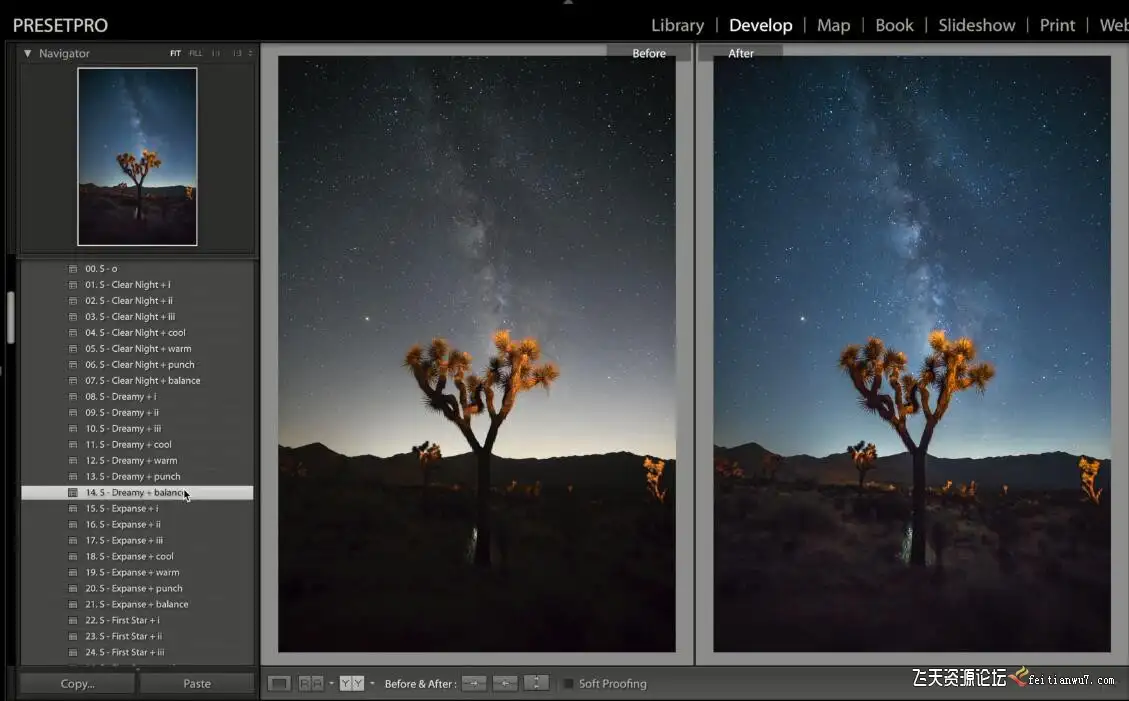This screenshot has width=1129, height=701.
Task: Switch to the Book module
Action: (894, 25)
